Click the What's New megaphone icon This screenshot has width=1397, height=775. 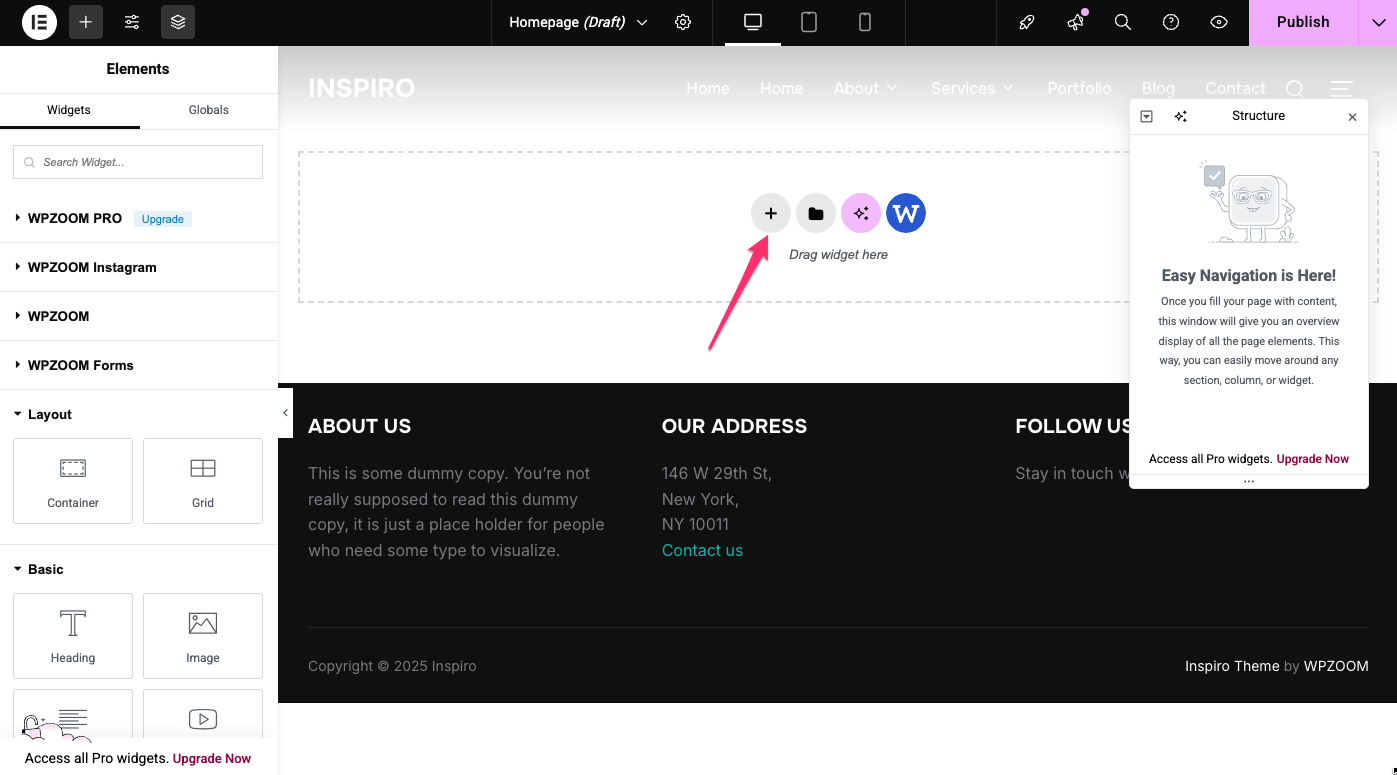[x=1075, y=22]
